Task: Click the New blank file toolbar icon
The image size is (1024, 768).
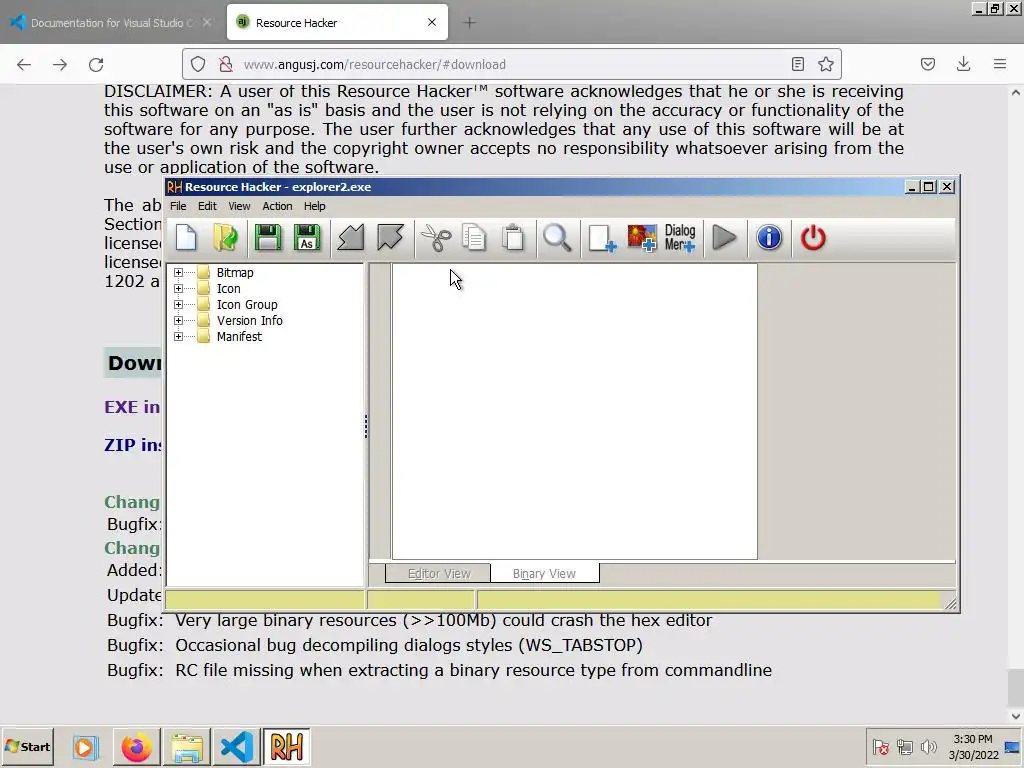Action: 186,238
